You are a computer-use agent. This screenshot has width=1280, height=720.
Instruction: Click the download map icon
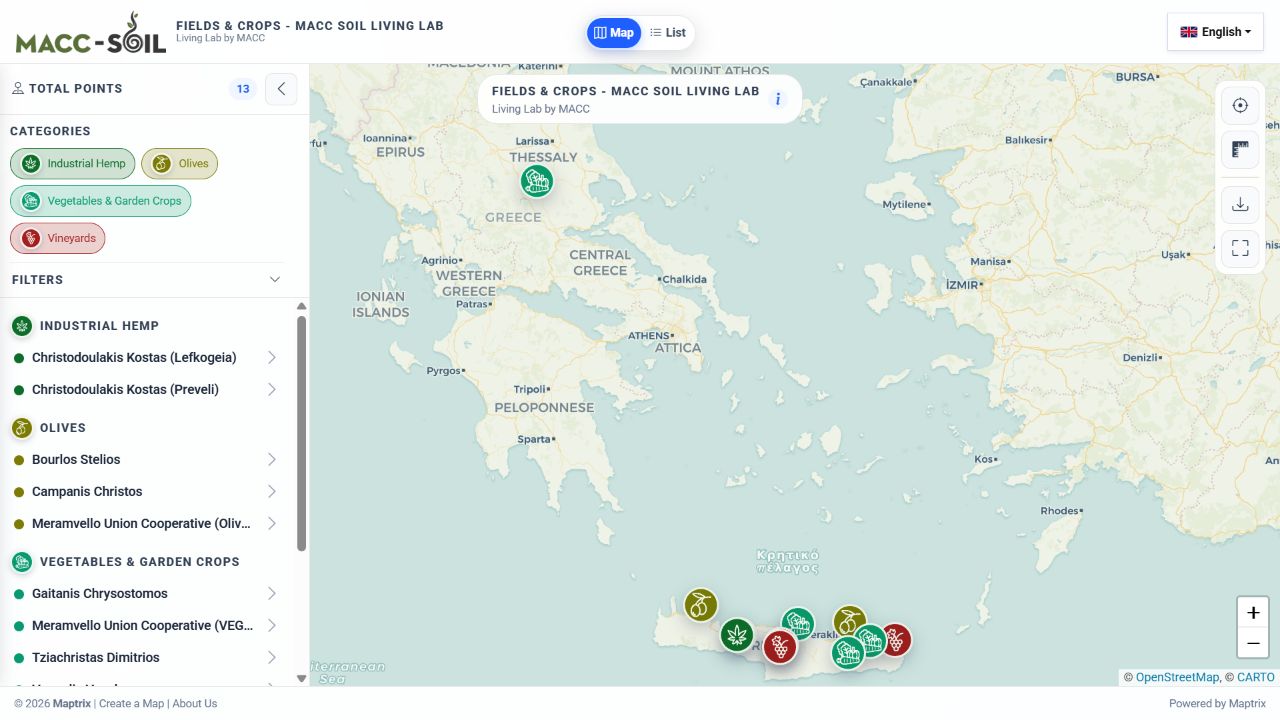coord(1240,204)
